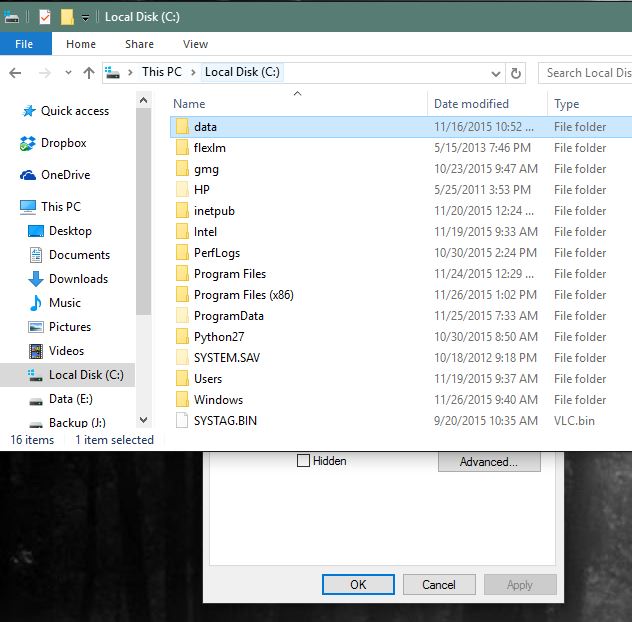
Task: Click the Forward navigation arrow
Action: 45,73
